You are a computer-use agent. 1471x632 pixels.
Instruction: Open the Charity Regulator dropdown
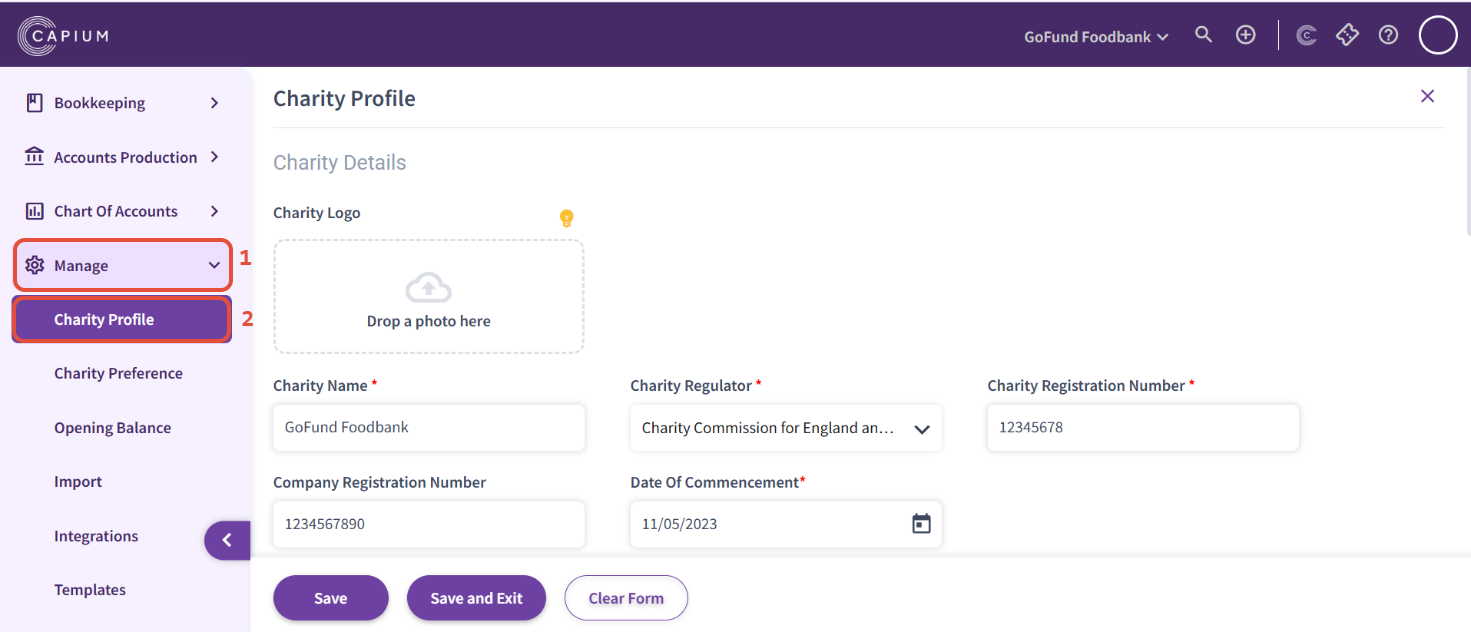[786, 428]
